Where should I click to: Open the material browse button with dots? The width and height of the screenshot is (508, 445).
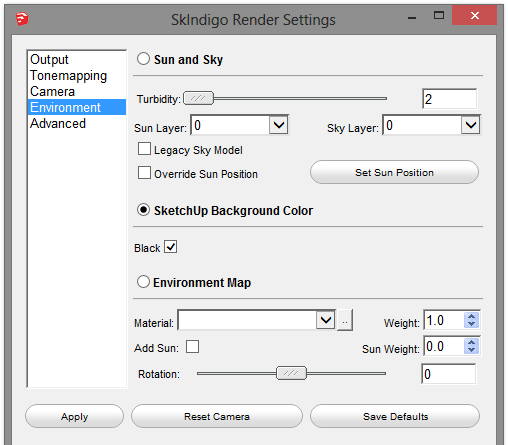345,320
